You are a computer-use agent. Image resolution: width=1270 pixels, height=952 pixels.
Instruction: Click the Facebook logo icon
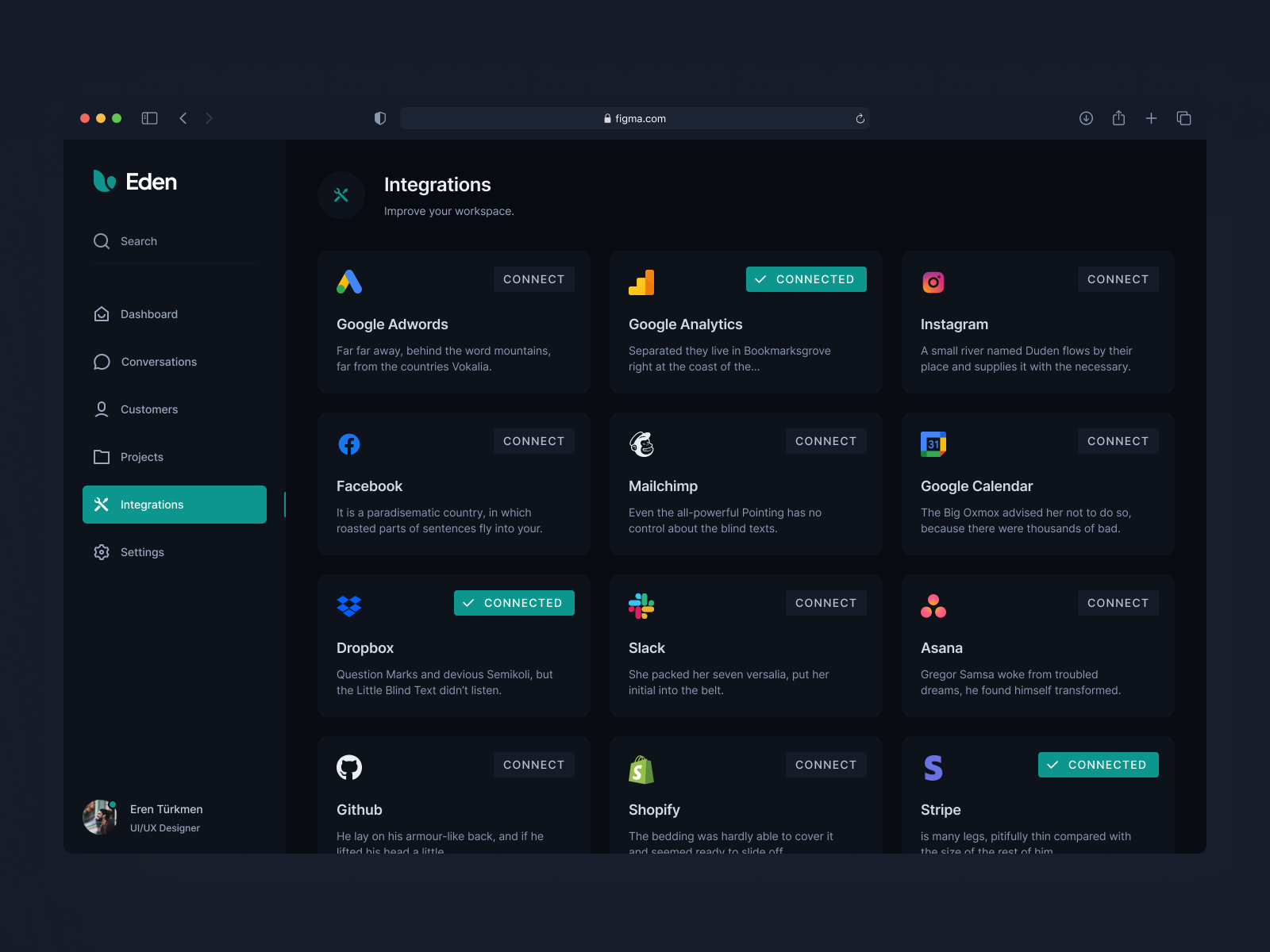(349, 443)
